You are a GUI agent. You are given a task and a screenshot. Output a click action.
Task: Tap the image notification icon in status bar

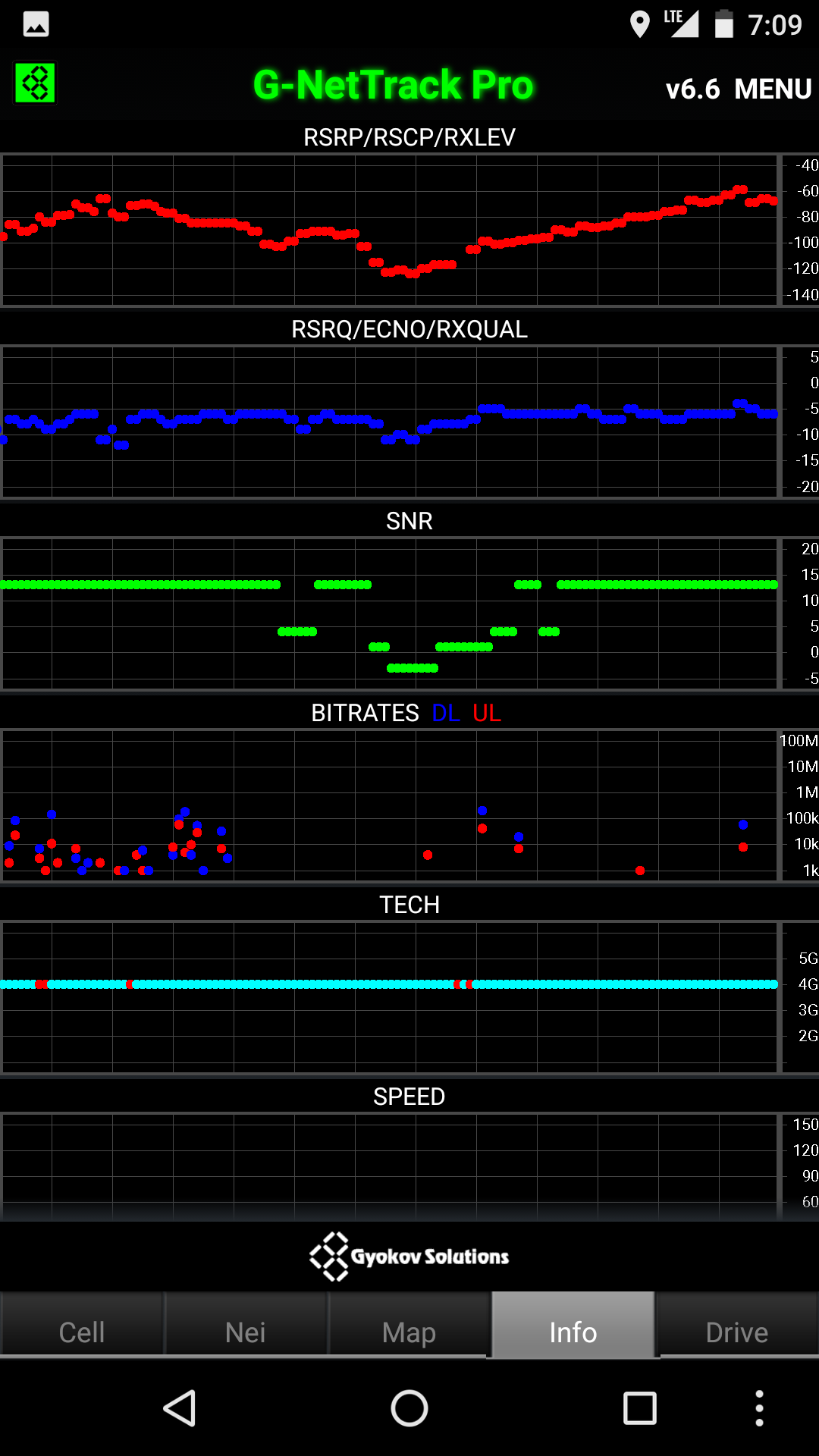36,25
